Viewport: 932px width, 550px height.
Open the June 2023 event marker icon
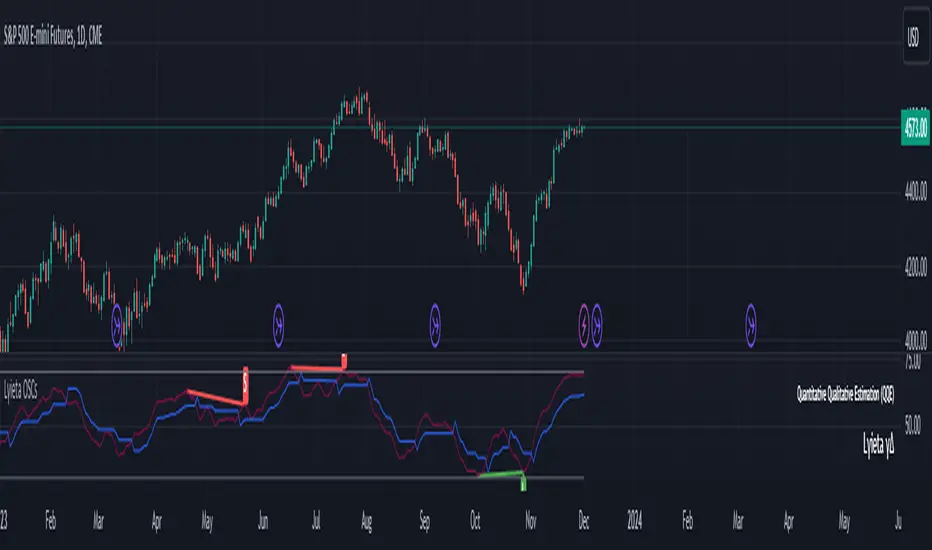tap(278, 325)
